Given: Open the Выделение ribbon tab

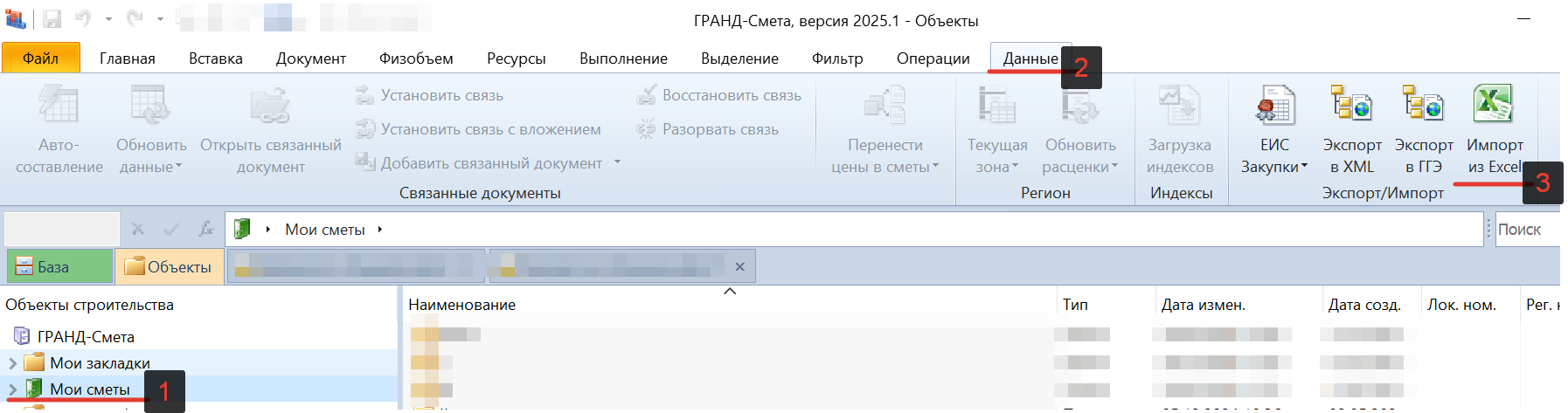Looking at the screenshot, I should (x=739, y=59).
